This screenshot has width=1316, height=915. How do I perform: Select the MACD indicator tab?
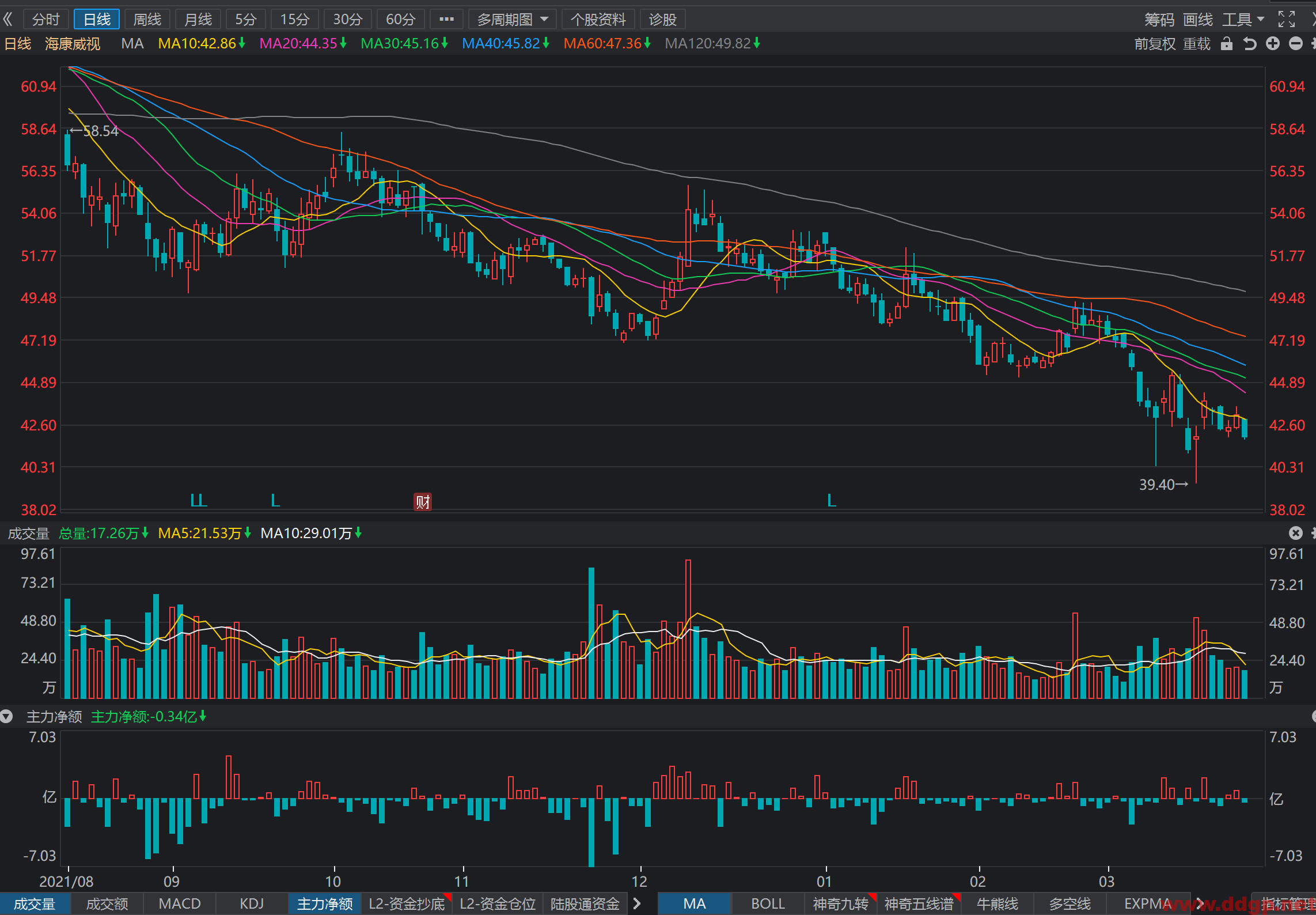[180, 903]
